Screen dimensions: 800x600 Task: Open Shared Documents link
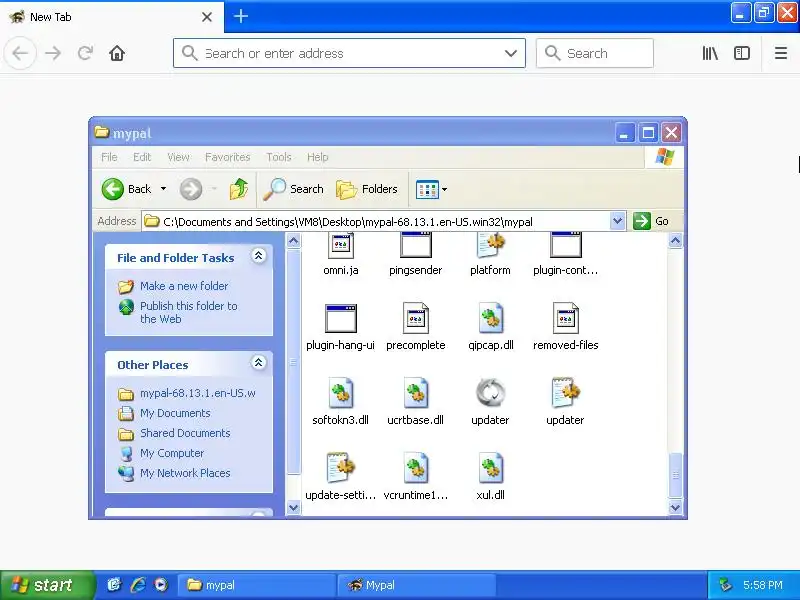(185, 433)
